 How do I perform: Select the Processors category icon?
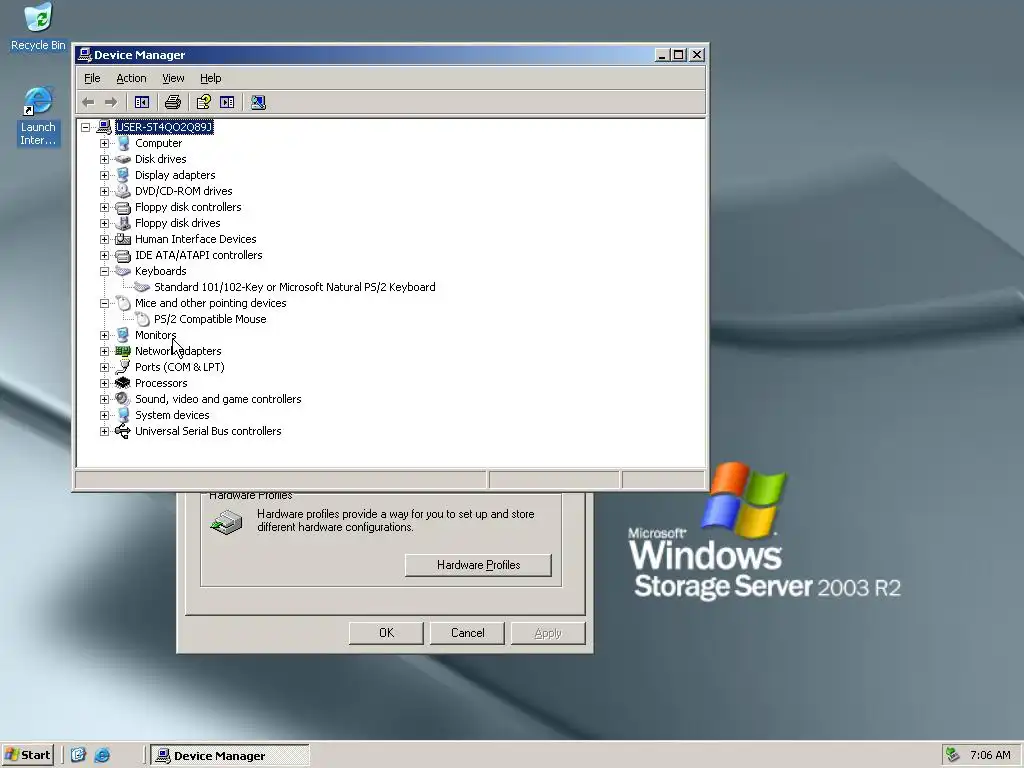pos(123,383)
